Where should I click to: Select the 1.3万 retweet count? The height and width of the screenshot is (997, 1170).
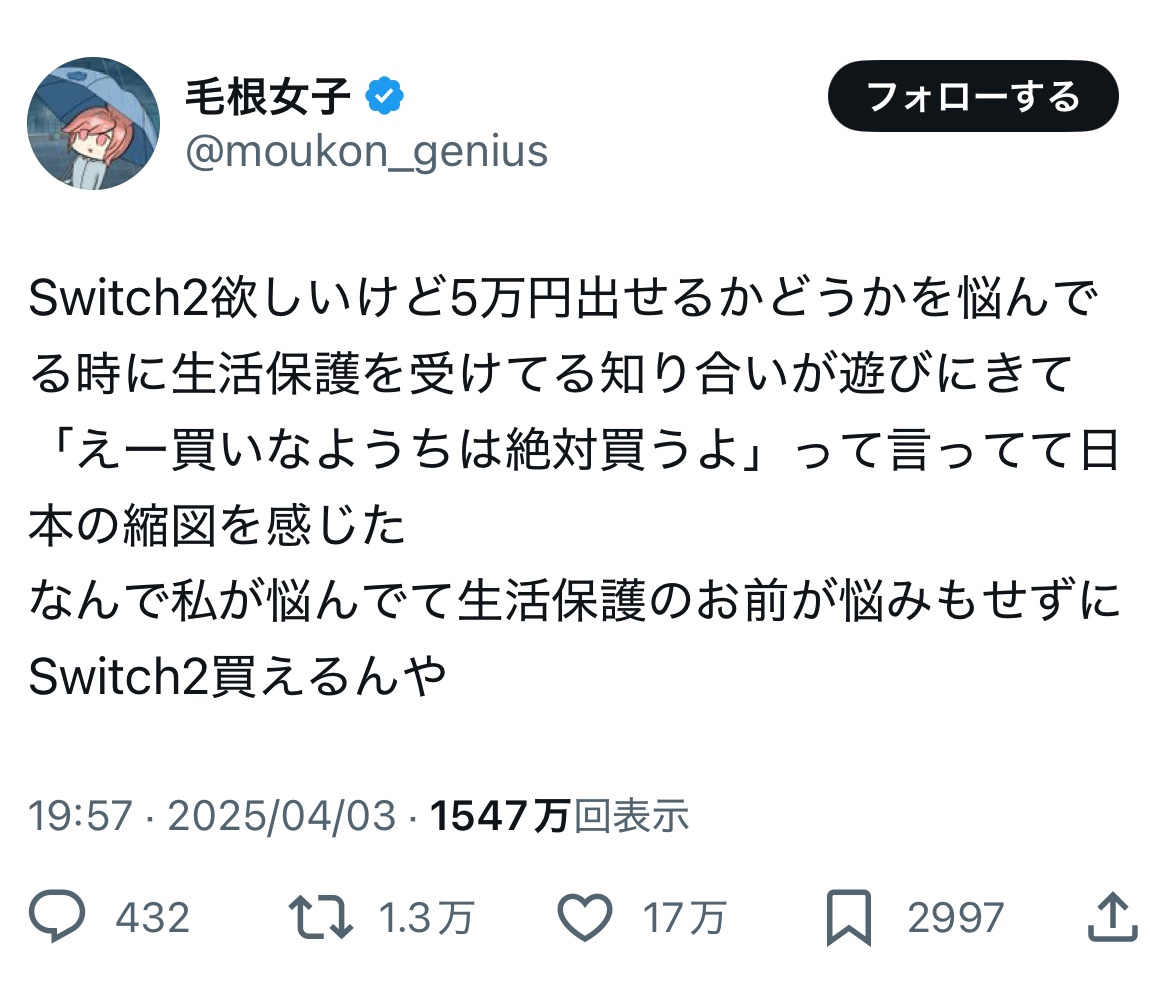[x=426, y=917]
